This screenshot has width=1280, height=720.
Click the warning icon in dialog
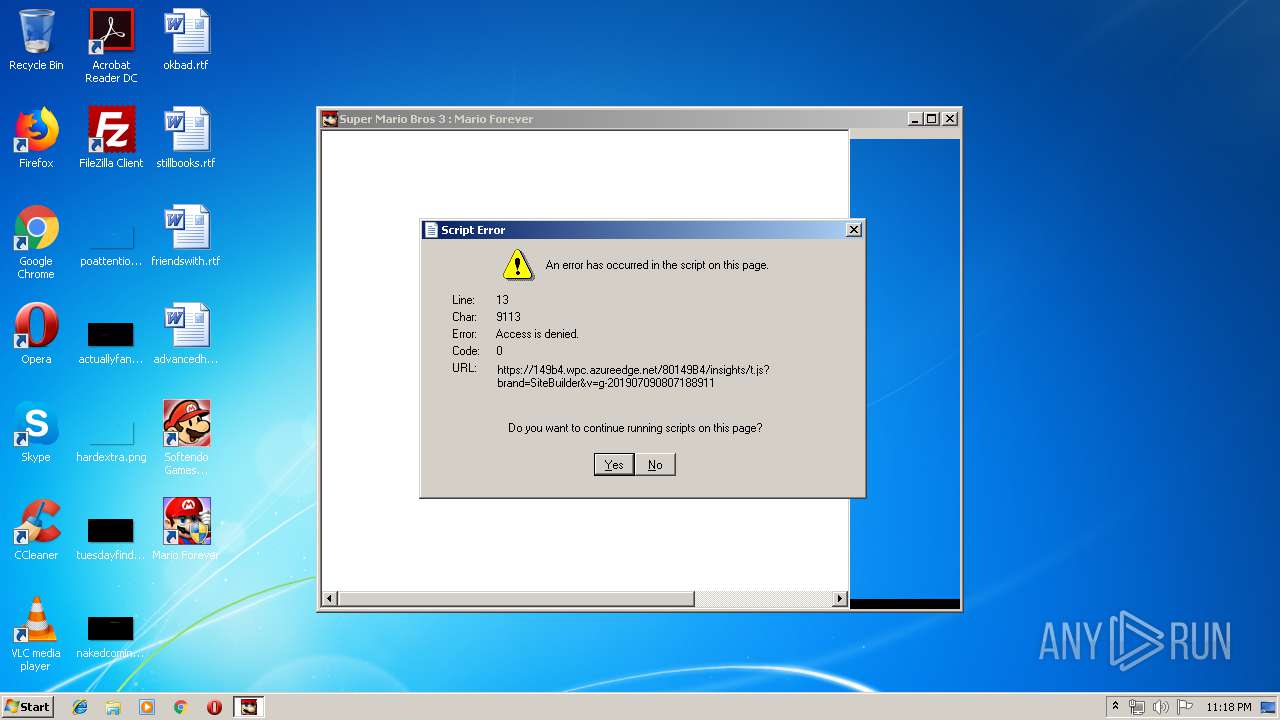(517, 265)
